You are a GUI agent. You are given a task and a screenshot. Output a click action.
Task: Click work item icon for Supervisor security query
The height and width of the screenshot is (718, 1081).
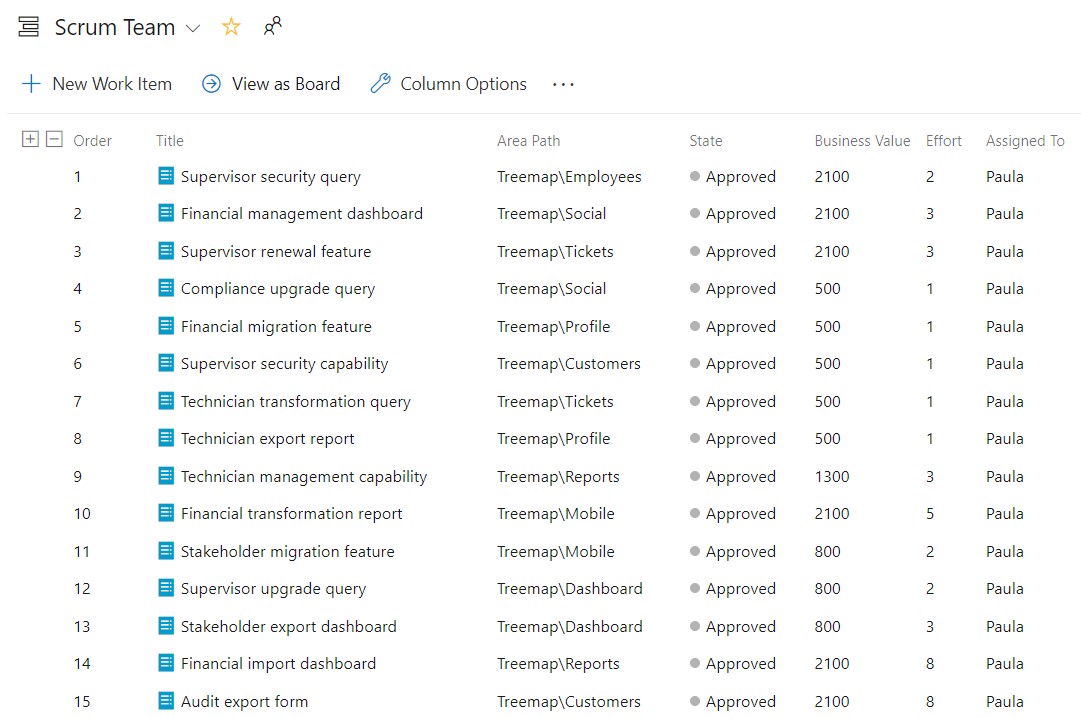pyautogui.click(x=166, y=176)
